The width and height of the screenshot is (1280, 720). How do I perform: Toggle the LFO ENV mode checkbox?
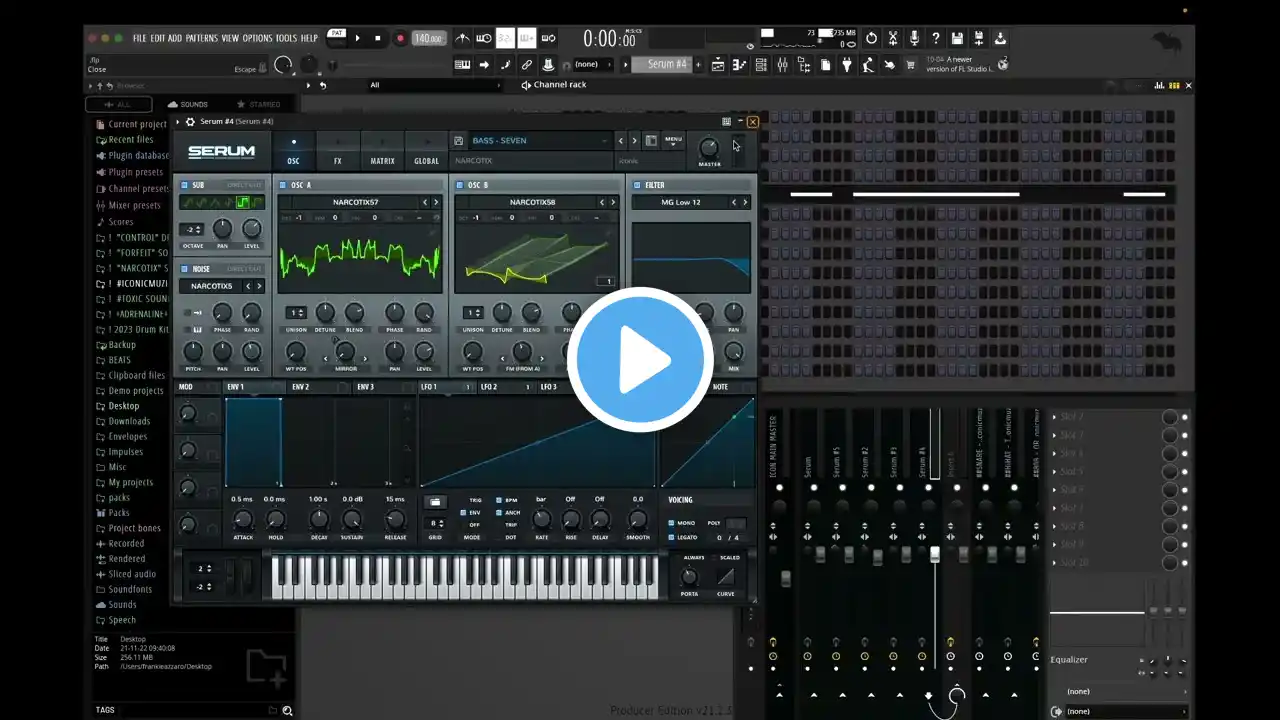click(464, 512)
